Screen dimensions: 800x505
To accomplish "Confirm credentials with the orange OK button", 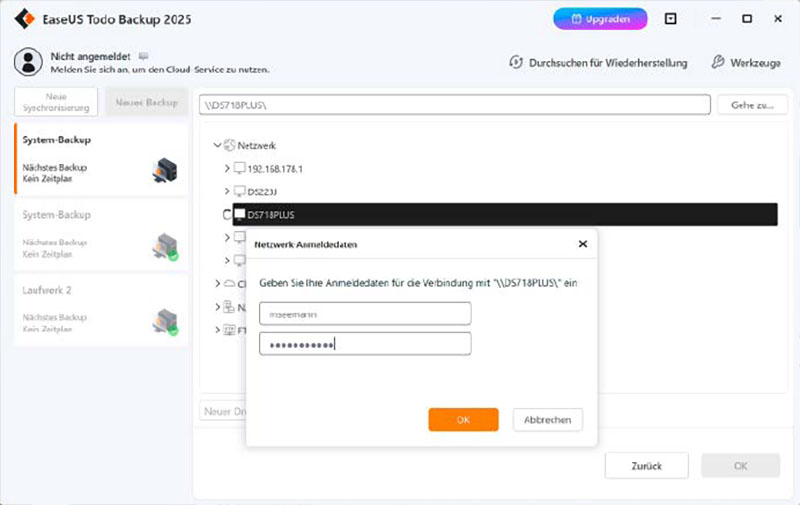I will point(463,419).
